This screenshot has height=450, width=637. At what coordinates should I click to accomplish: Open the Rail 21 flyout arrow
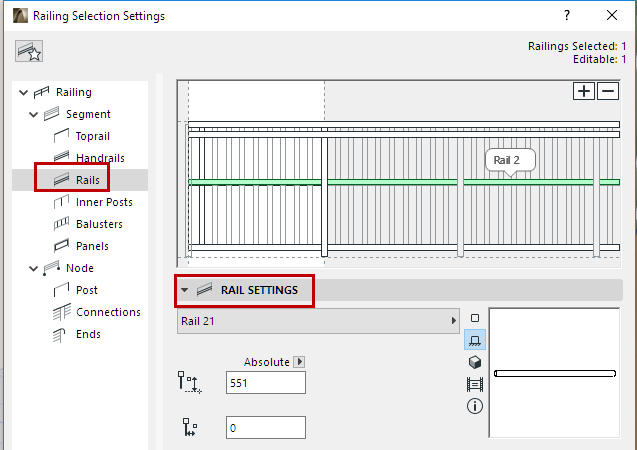click(x=454, y=321)
